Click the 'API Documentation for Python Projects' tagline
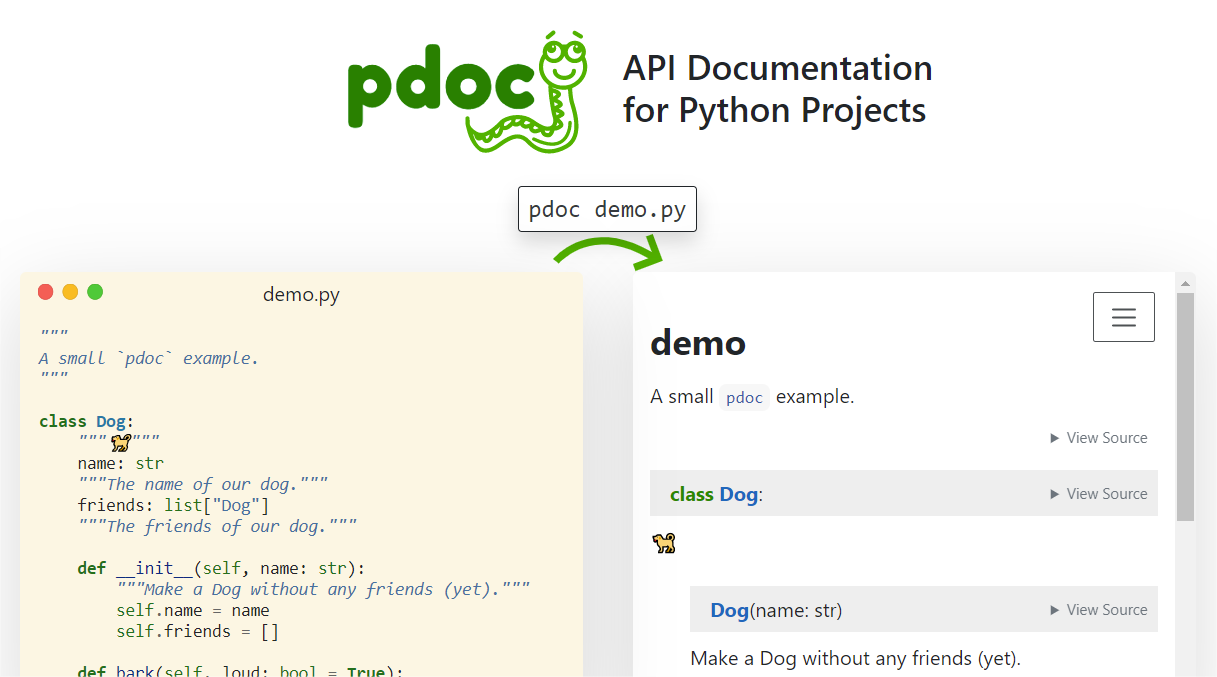This screenshot has width=1217, height=677. coord(777,89)
